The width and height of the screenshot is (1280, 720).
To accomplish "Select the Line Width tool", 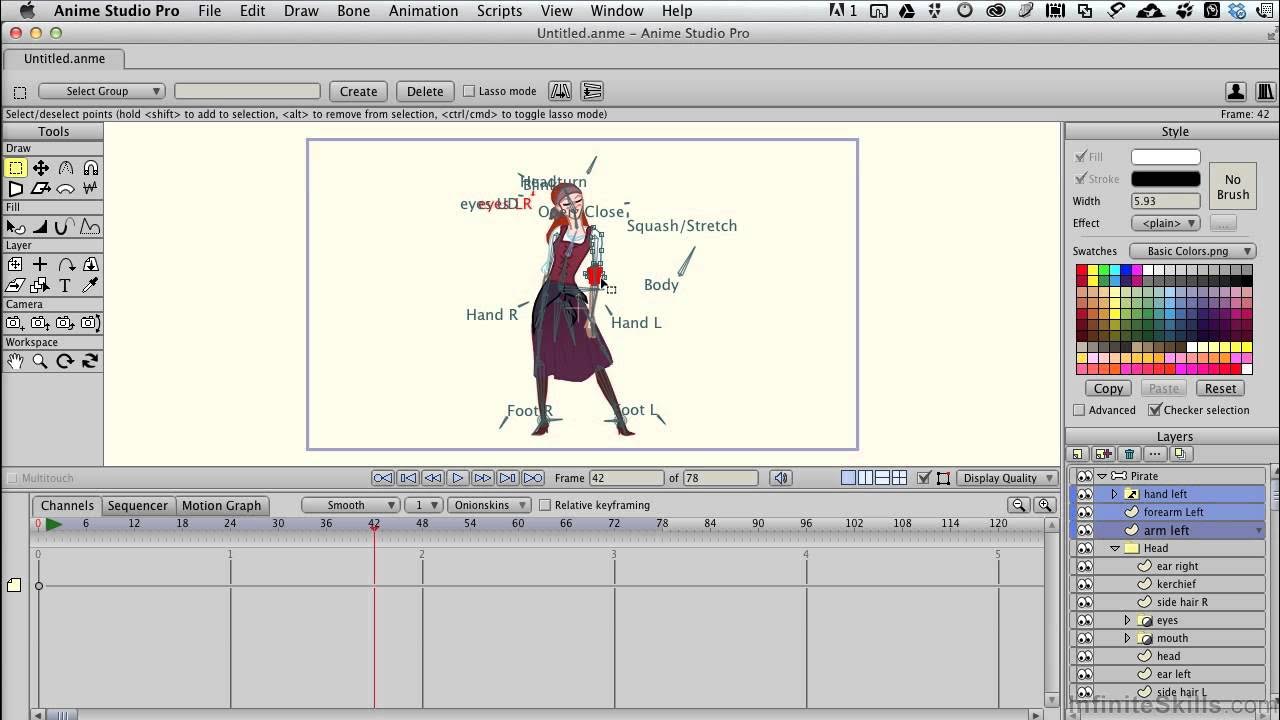I will (41, 226).
